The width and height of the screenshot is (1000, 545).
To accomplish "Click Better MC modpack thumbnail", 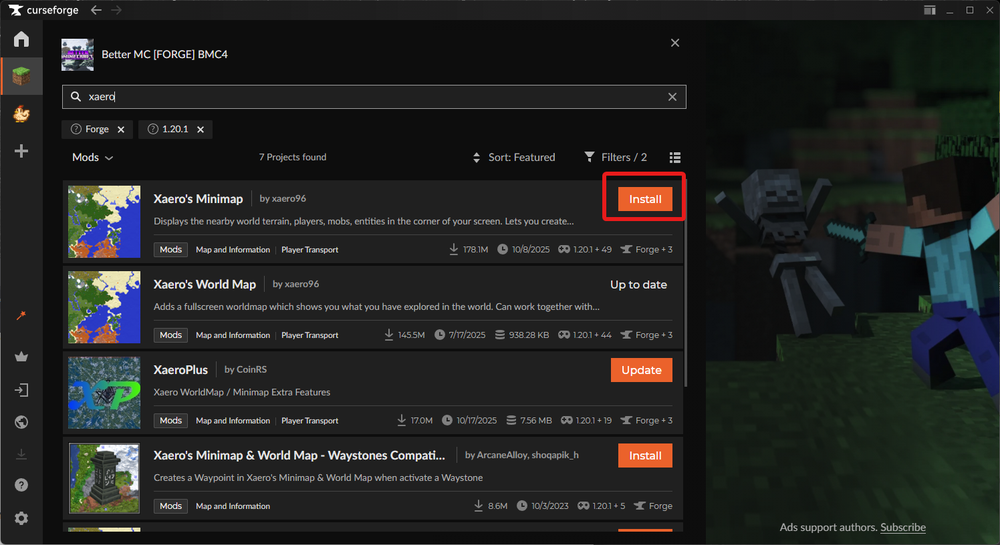I will coord(77,54).
